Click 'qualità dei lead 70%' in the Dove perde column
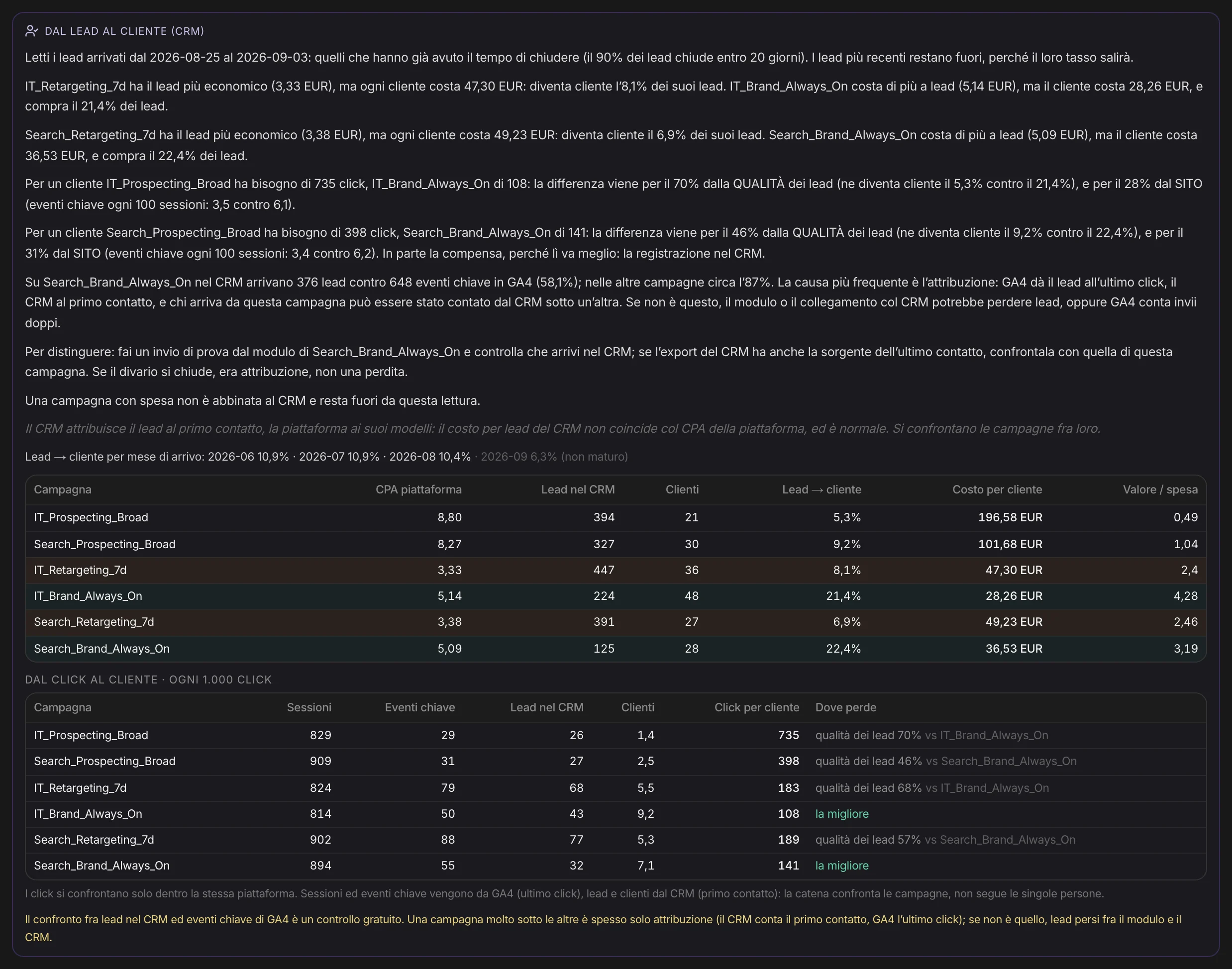 868,735
